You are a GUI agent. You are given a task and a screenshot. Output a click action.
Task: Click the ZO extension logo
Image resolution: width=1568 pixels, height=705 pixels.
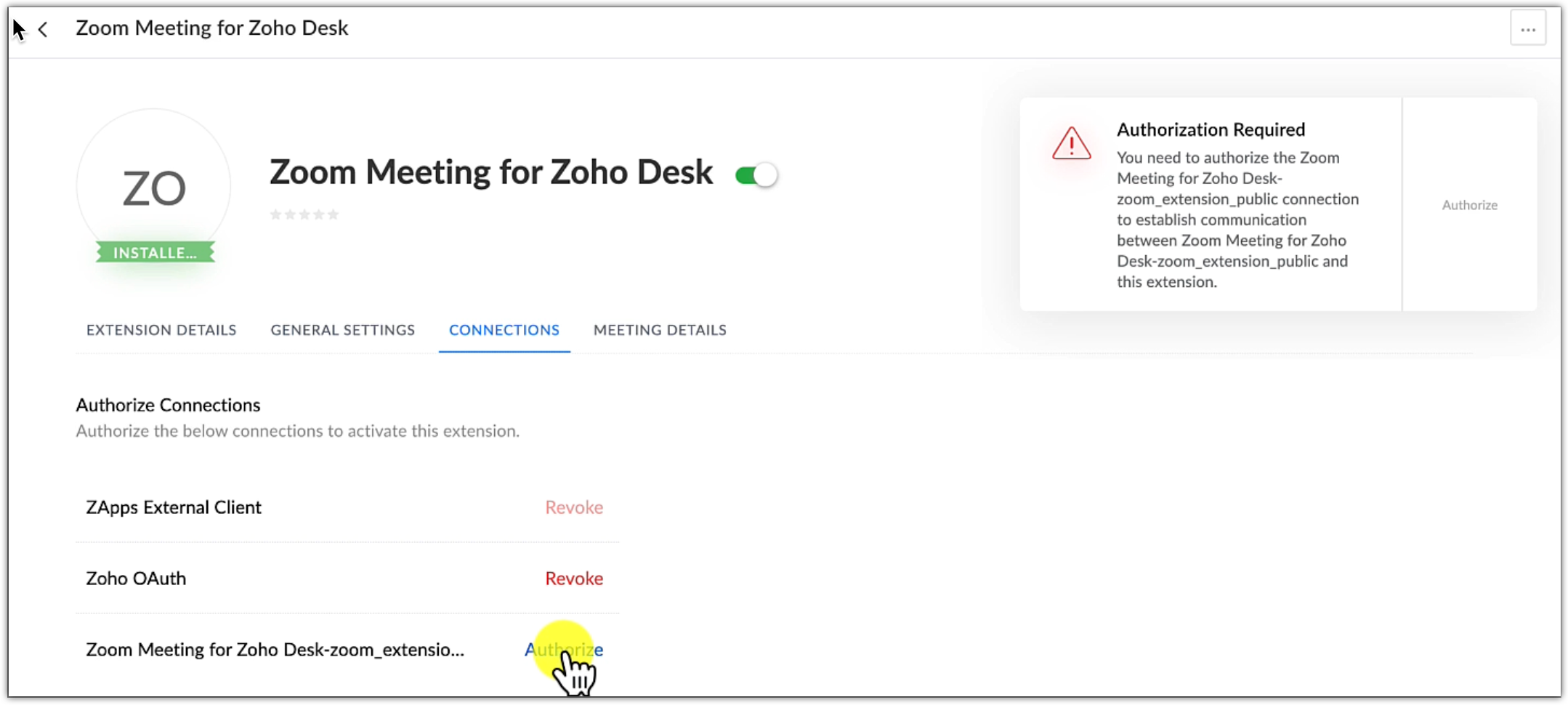pyautogui.click(x=154, y=187)
